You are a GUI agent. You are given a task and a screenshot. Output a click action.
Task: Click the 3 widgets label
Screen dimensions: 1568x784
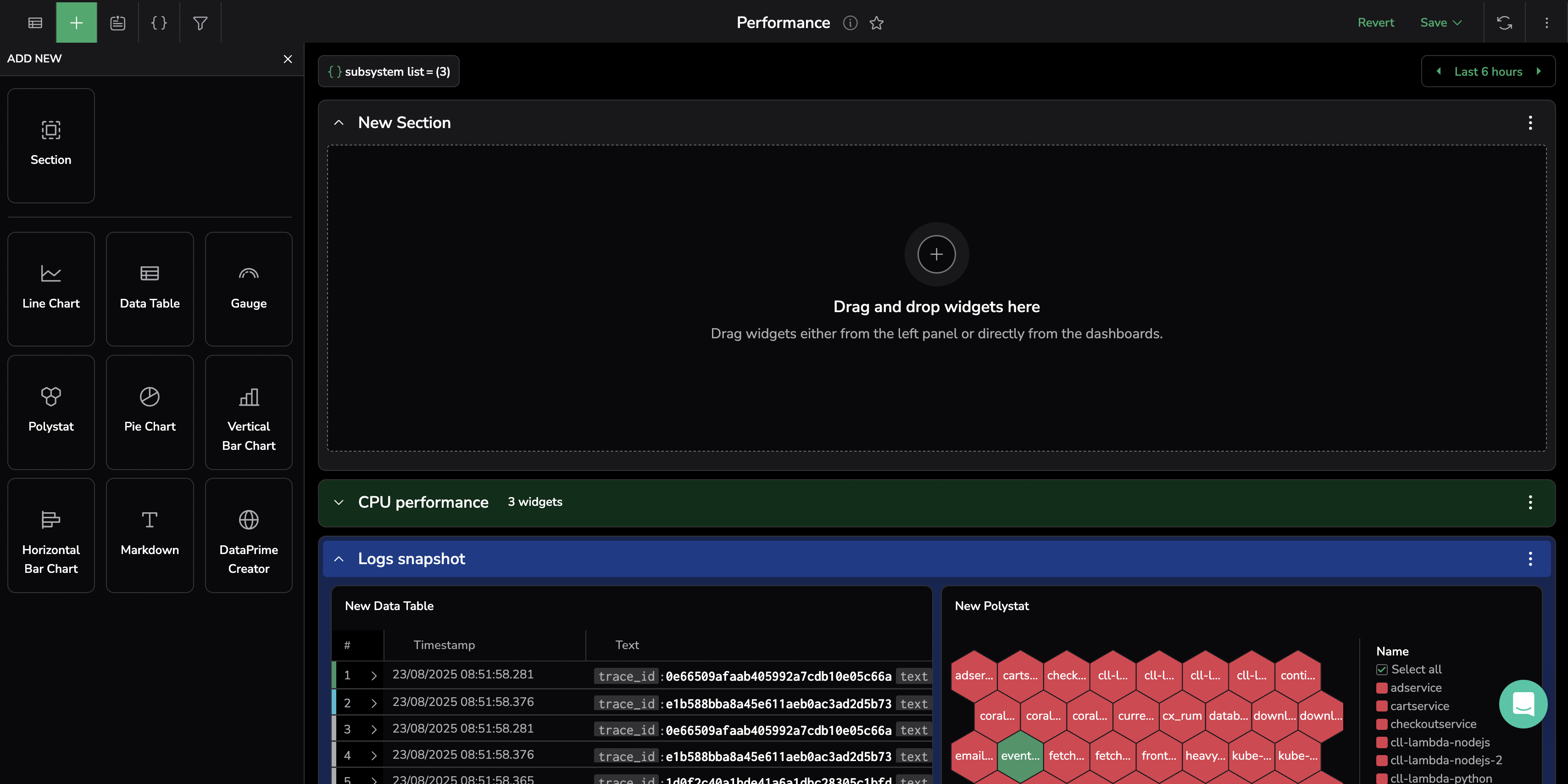tap(535, 502)
